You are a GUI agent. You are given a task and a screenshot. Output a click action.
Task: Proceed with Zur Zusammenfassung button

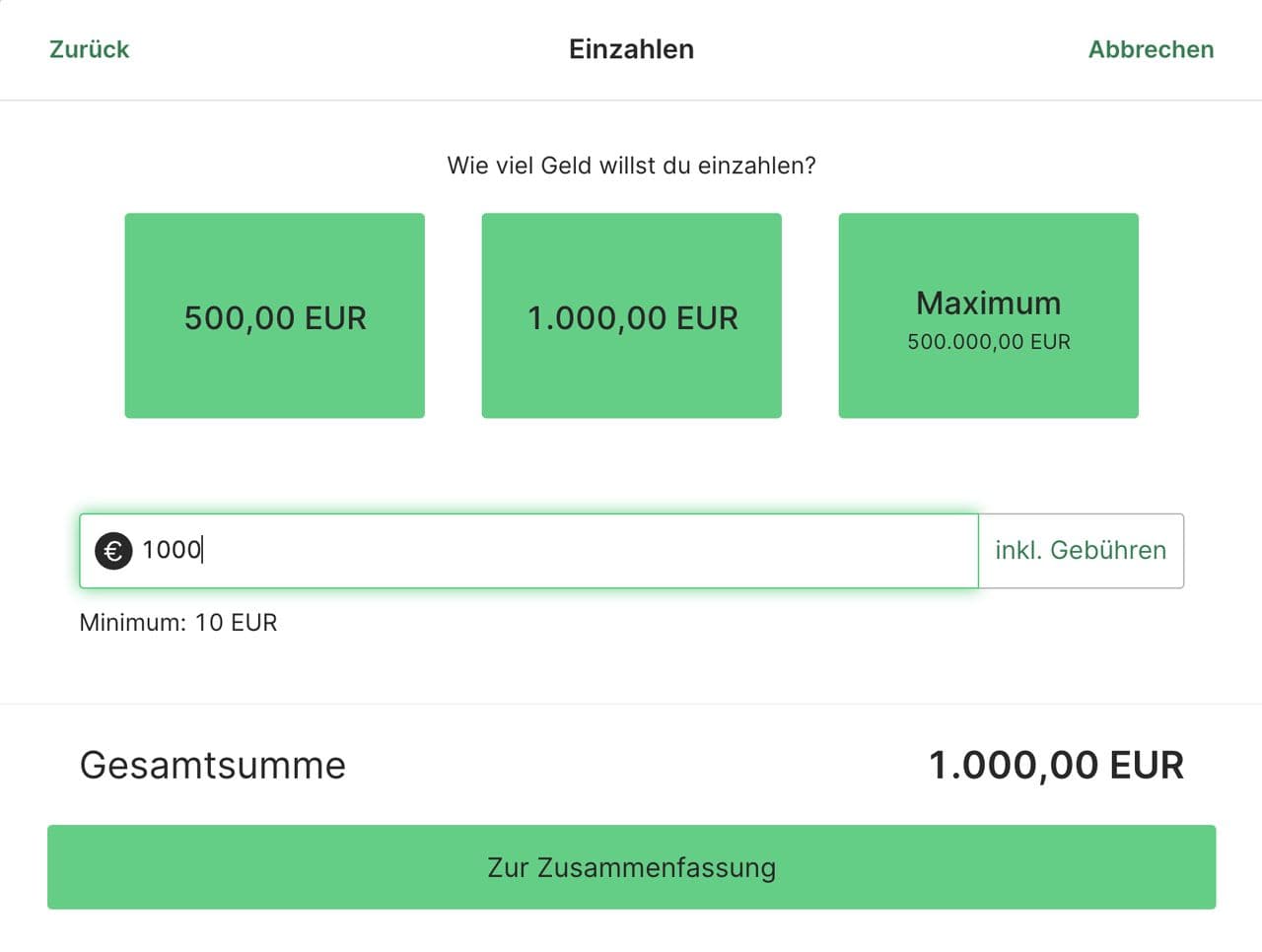point(631,867)
